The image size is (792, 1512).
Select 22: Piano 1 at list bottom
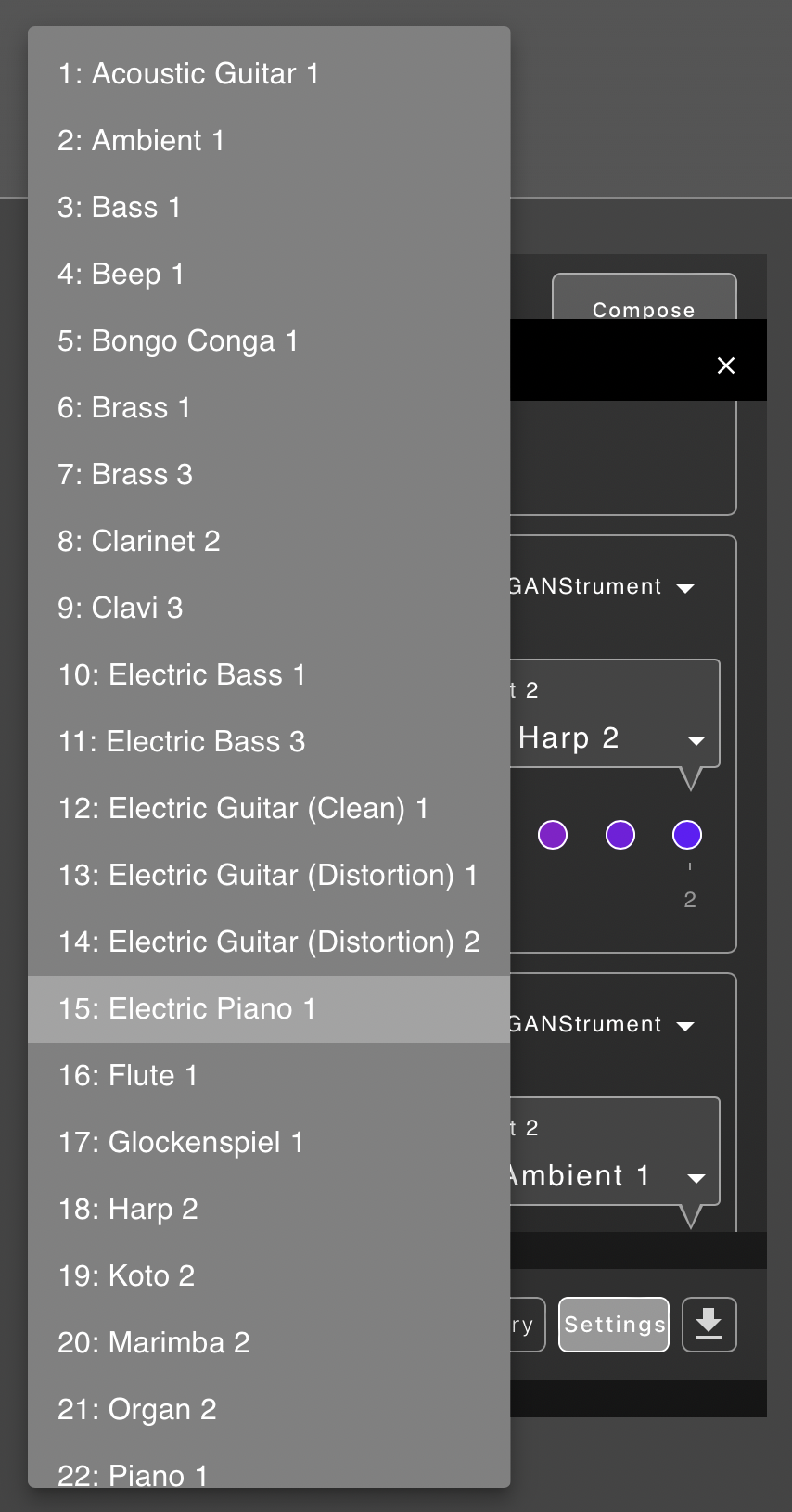[x=269, y=1471]
